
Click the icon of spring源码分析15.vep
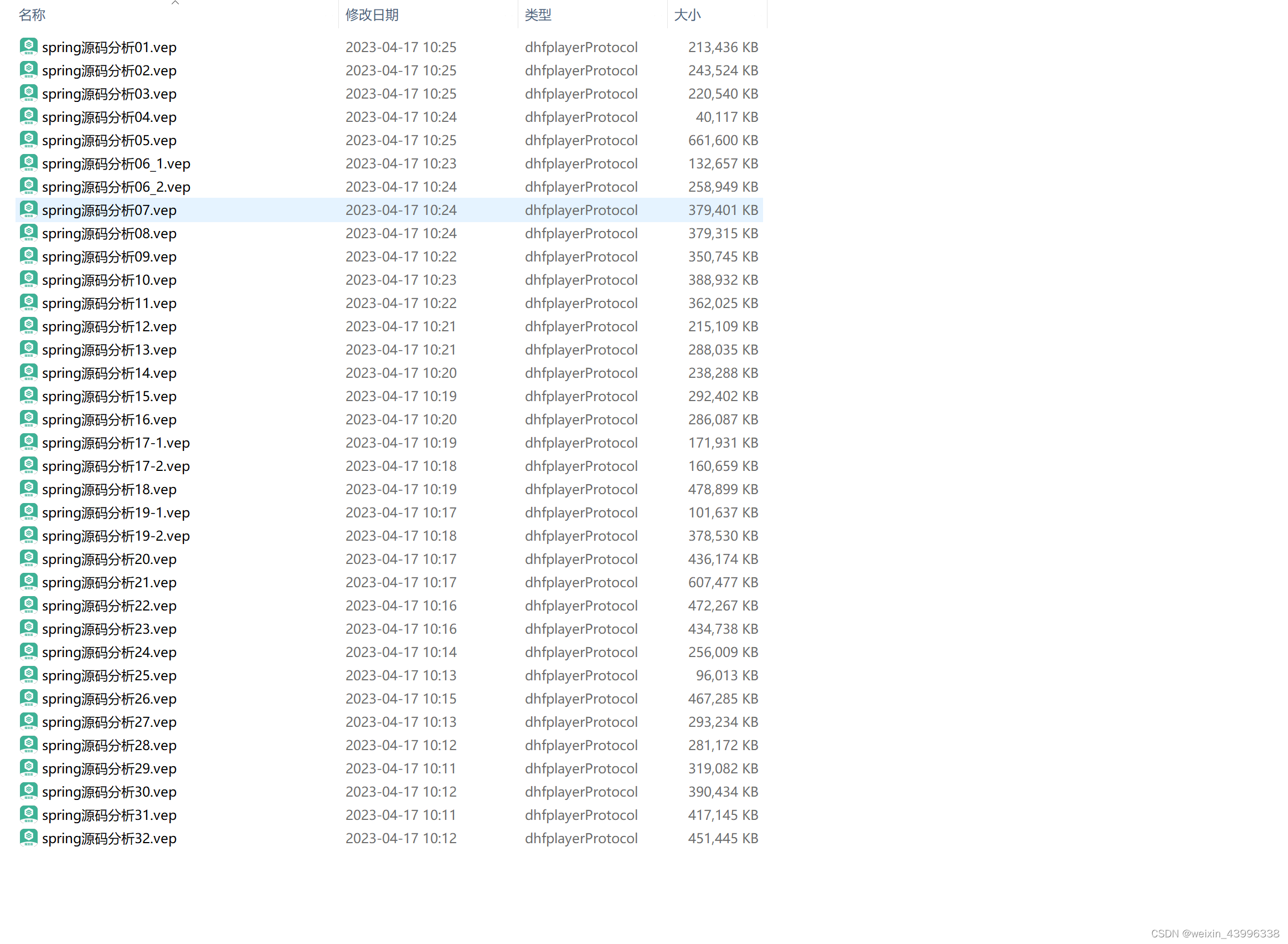29,396
